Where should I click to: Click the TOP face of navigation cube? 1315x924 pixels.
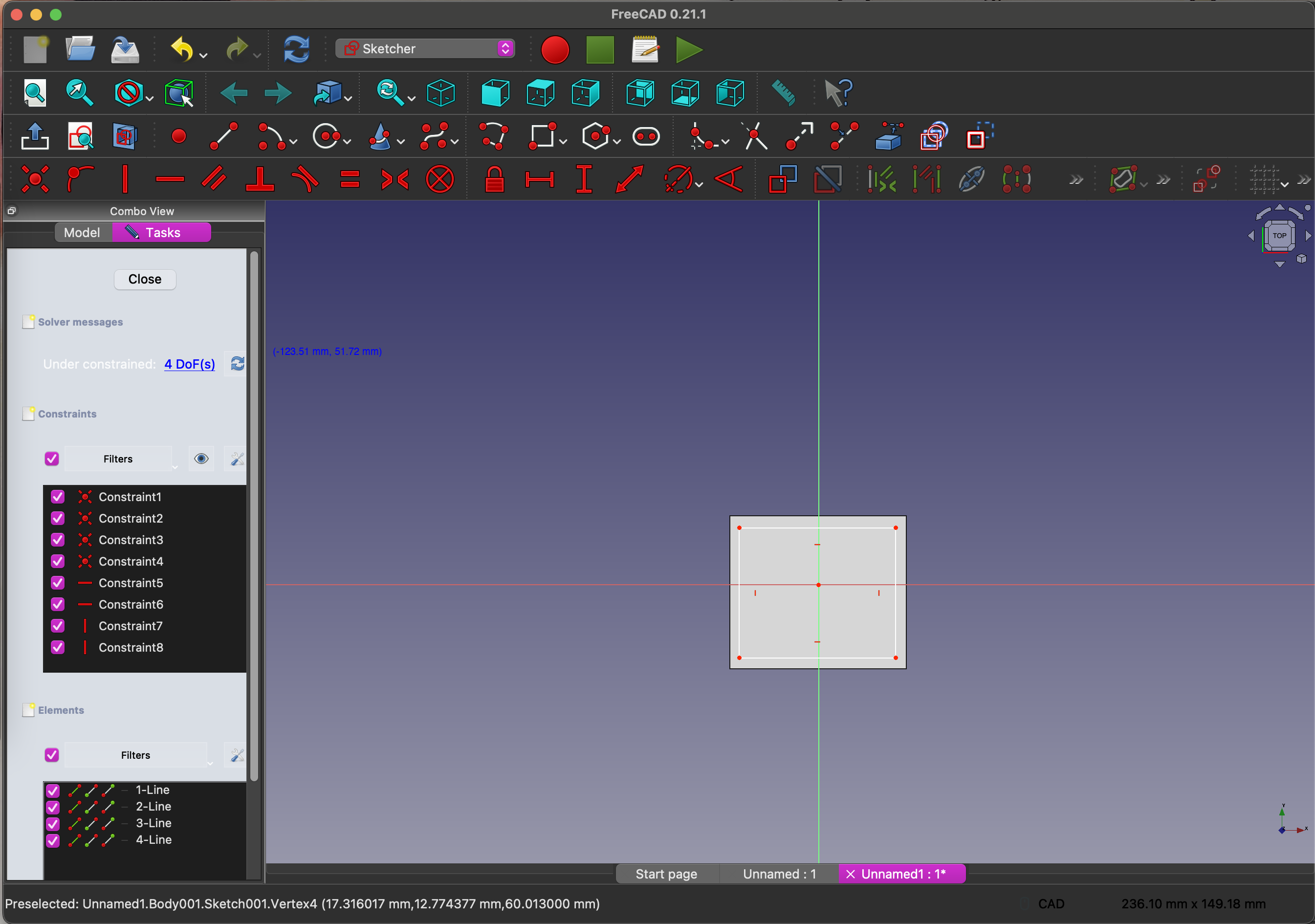coord(1279,236)
